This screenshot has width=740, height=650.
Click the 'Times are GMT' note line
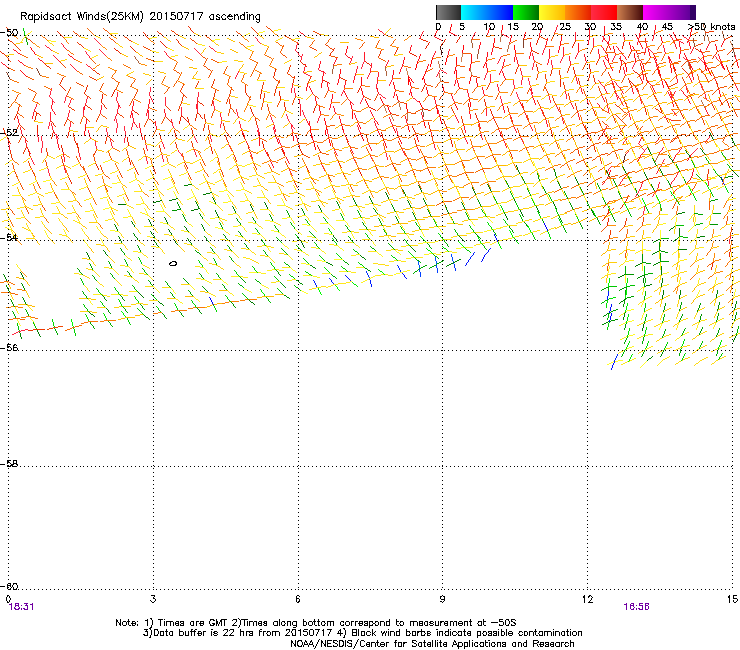point(316,623)
